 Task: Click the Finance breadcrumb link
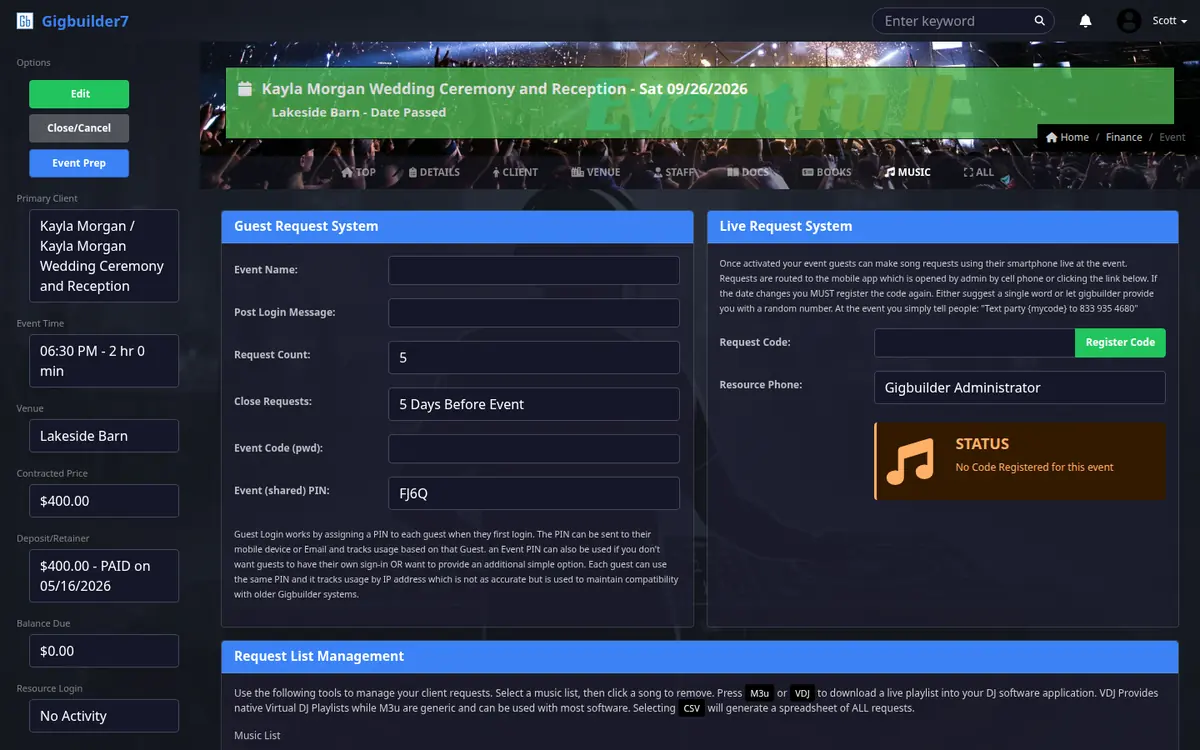pyautogui.click(x=1124, y=137)
